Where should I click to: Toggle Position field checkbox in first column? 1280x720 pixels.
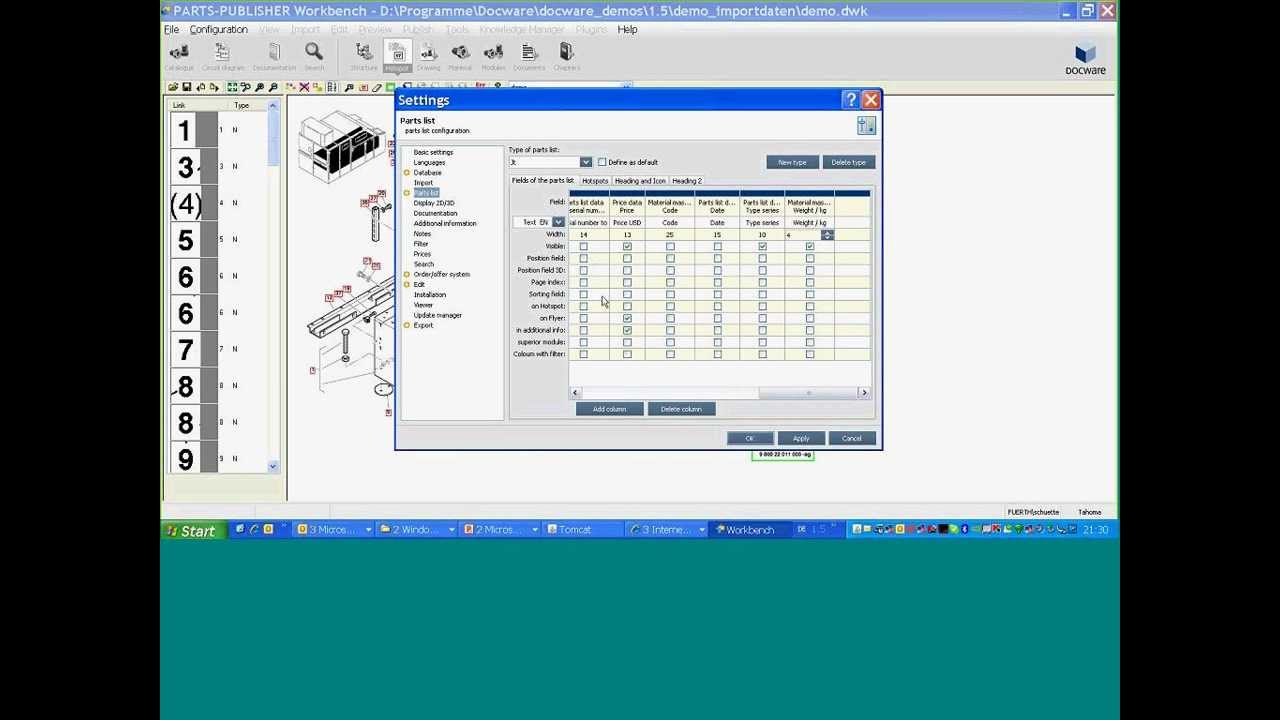(583, 258)
